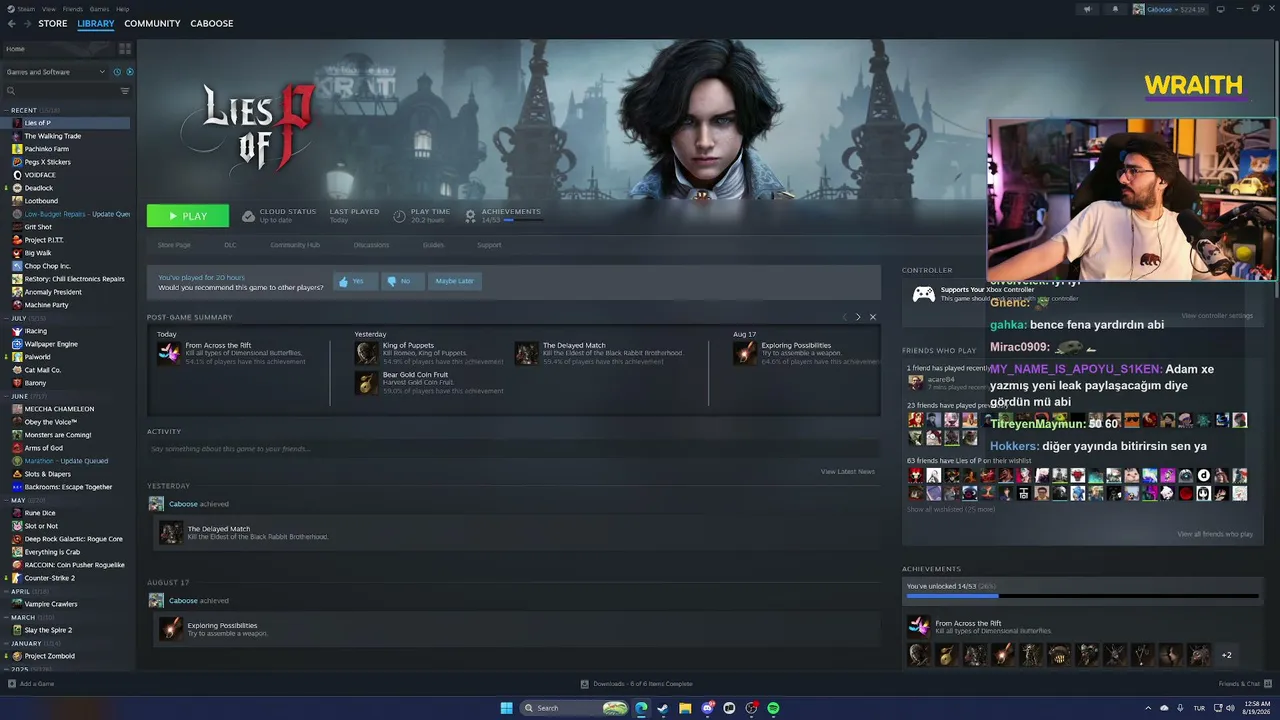Open King of Puppets achievement icon

[367, 353]
